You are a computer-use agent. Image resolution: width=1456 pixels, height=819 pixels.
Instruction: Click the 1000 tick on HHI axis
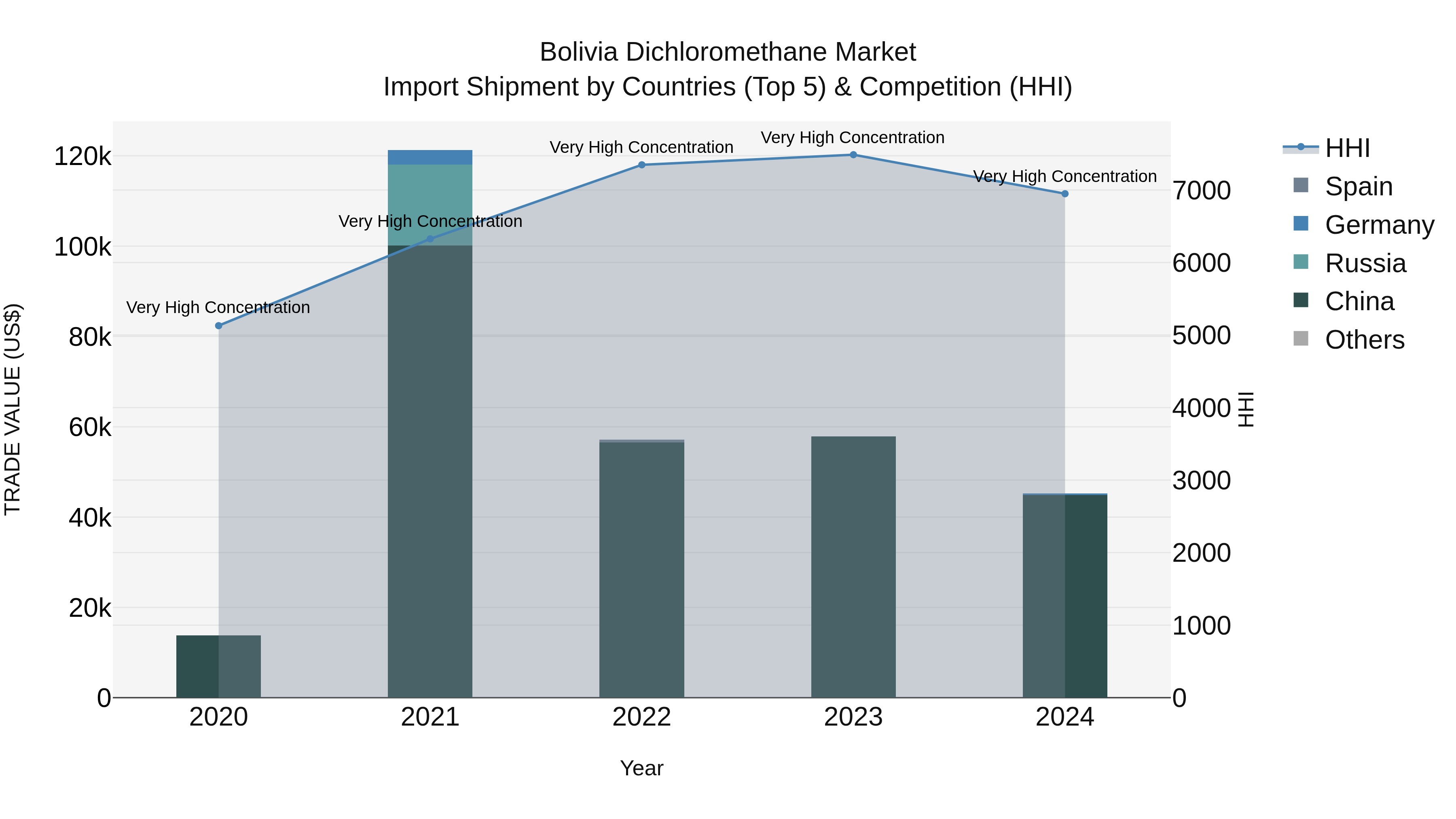[1202, 626]
